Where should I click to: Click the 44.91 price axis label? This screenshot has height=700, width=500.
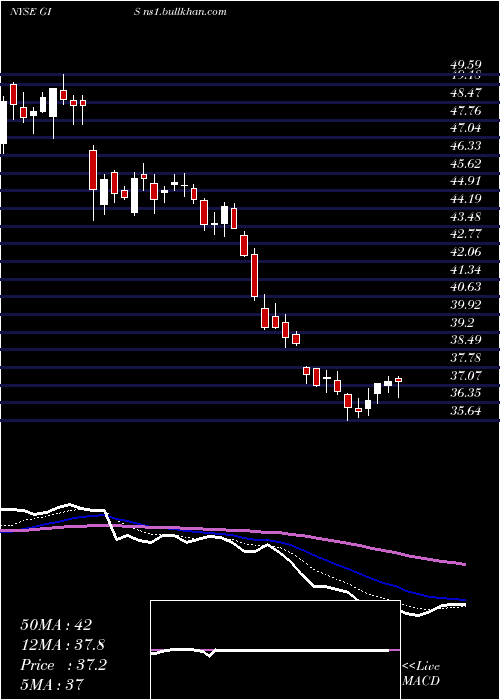pyautogui.click(x=466, y=182)
